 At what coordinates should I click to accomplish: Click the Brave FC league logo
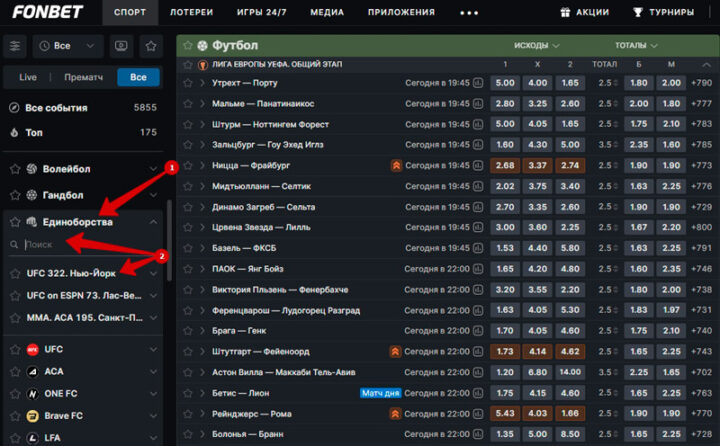point(33,416)
